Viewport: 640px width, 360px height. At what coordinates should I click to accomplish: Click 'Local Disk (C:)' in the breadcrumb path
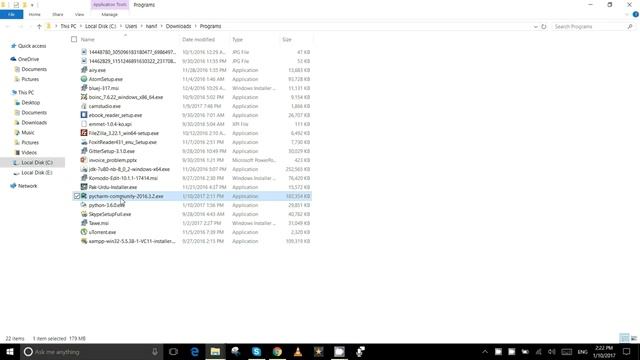pyautogui.click(x=100, y=26)
